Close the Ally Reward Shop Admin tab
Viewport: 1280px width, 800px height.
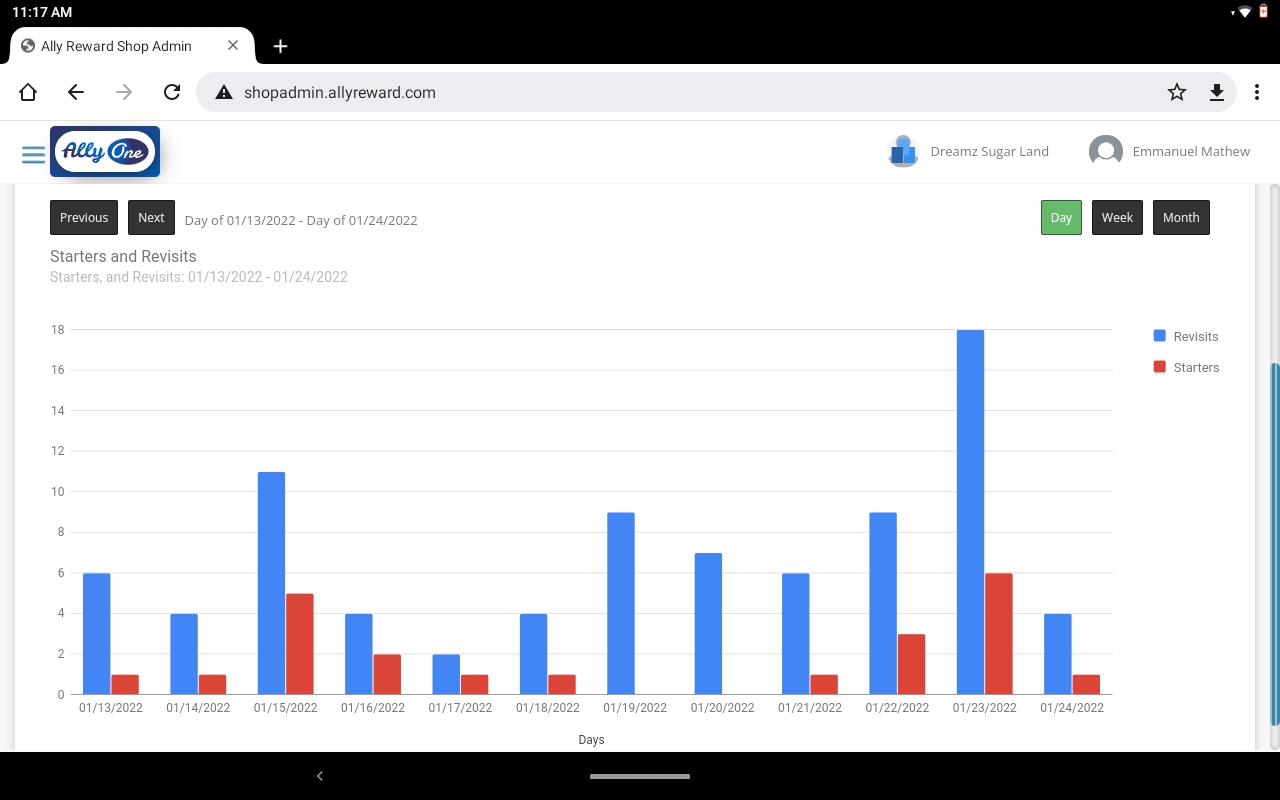coord(233,46)
